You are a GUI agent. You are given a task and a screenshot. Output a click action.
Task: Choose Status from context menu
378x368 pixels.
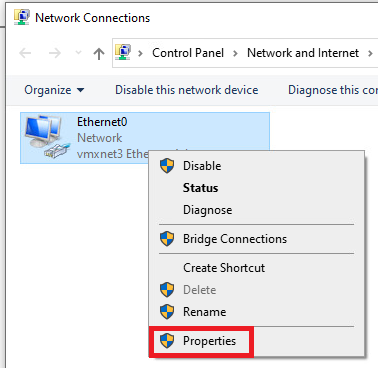(201, 188)
